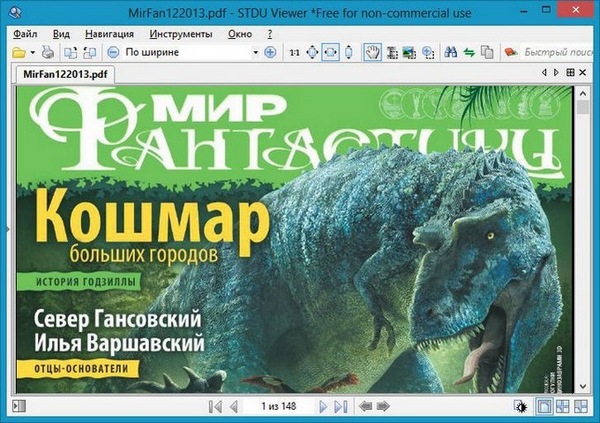Screen dimensions: 600x423
Task: Open the Вид menu
Action: (x=61, y=34)
